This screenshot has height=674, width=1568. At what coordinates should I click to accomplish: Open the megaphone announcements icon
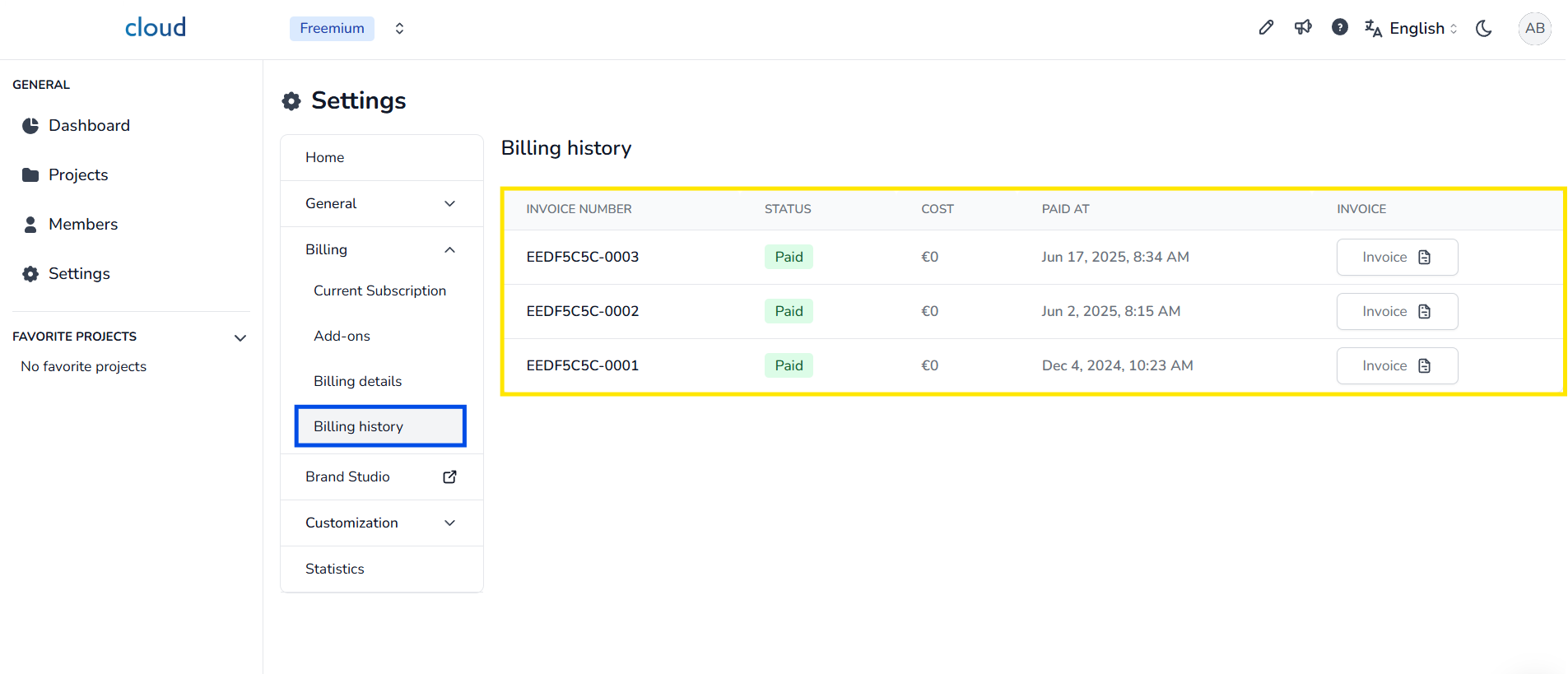pyautogui.click(x=1303, y=28)
